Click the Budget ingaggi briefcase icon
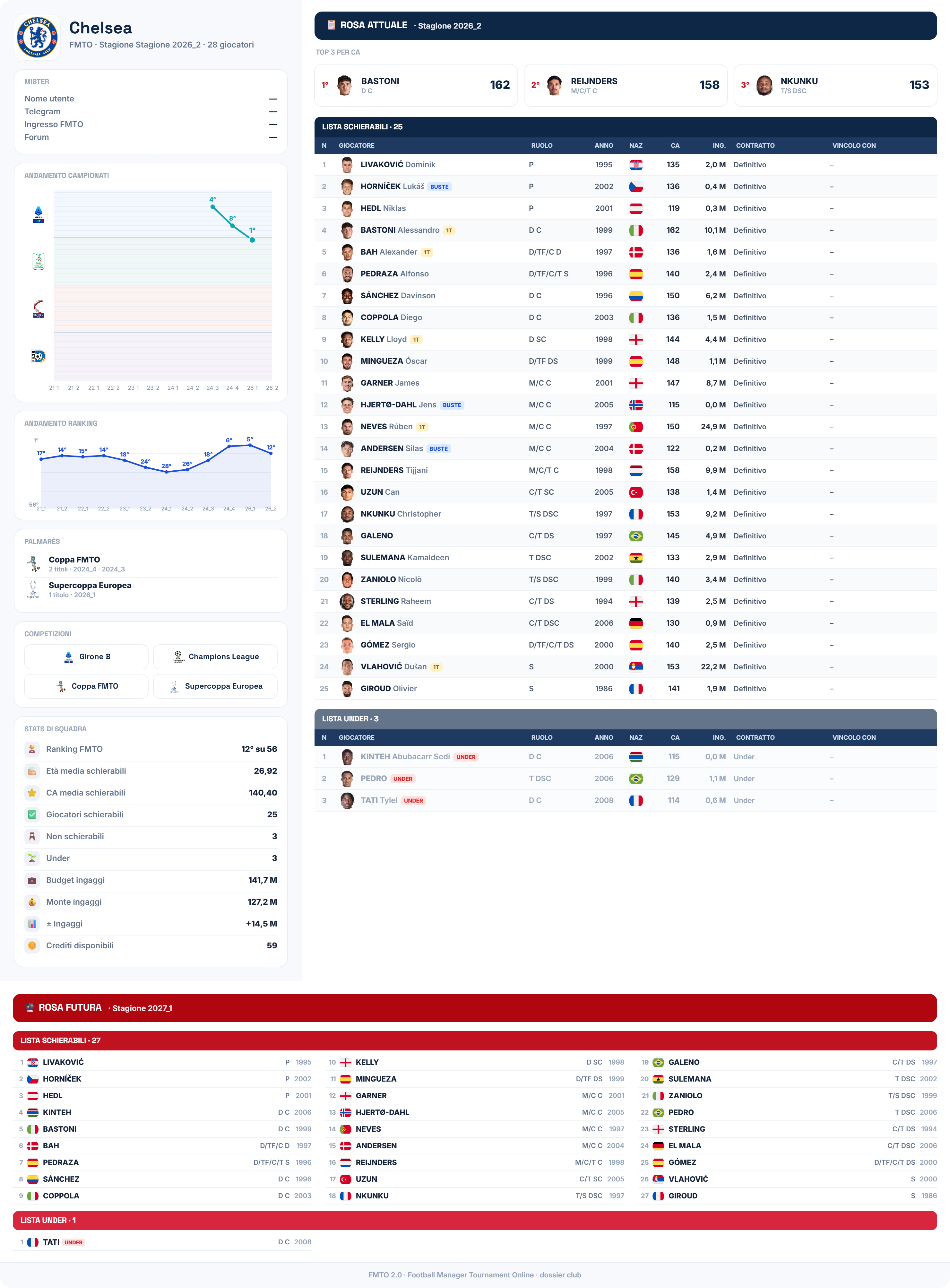Image resolution: width=950 pixels, height=1288 pixels. tap(32, 880)
